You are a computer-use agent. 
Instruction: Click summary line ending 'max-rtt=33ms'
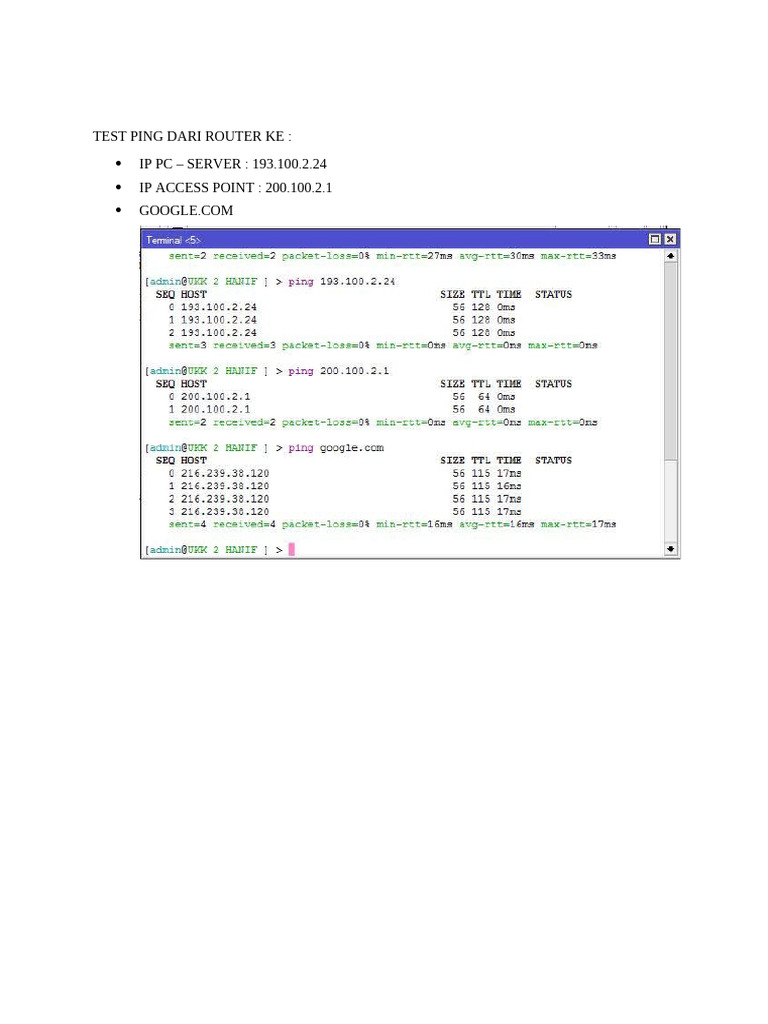tap(392, 256)
